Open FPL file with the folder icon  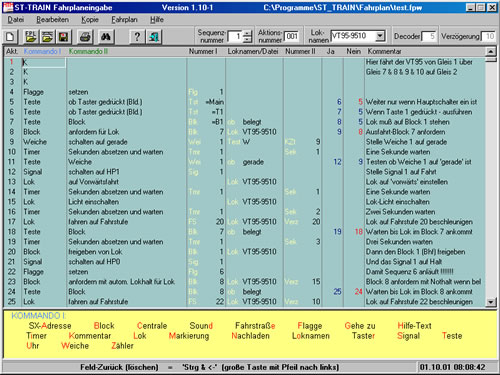[31, 36]
